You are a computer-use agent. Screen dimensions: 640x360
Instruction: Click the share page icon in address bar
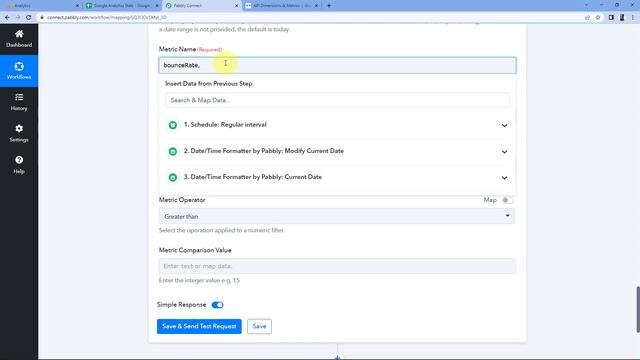tap(587, 18)
